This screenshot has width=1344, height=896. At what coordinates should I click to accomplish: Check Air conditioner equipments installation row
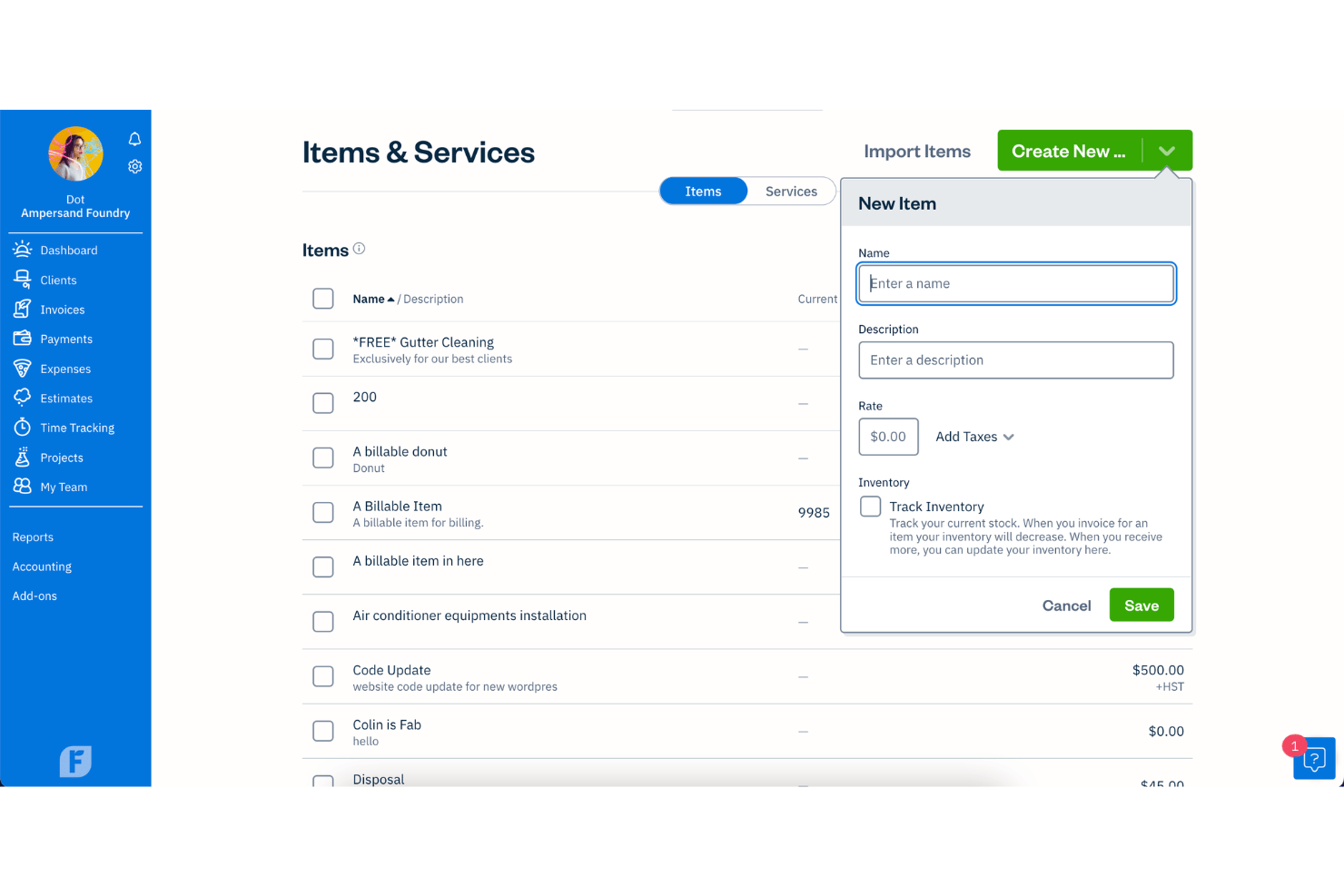(x=323, y=622)
